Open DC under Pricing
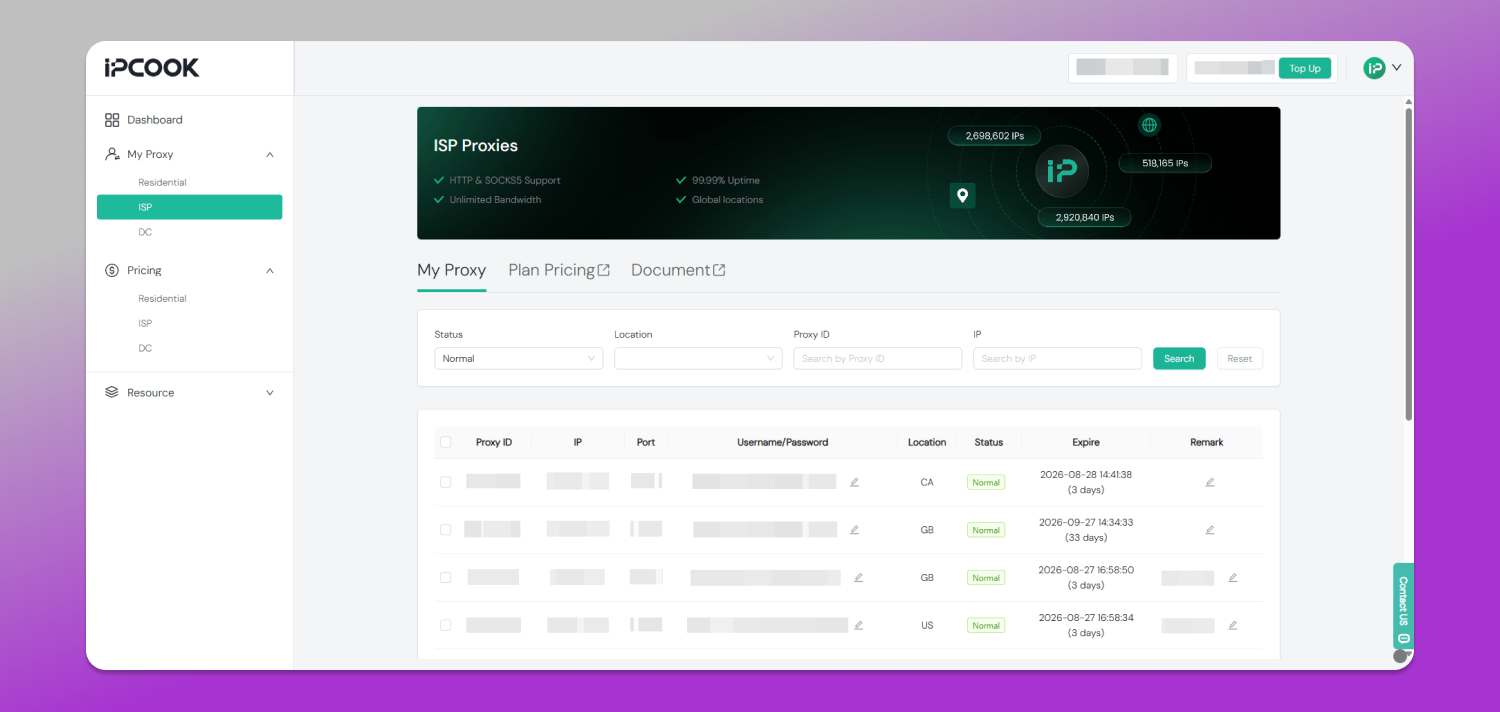 [145, 348]
